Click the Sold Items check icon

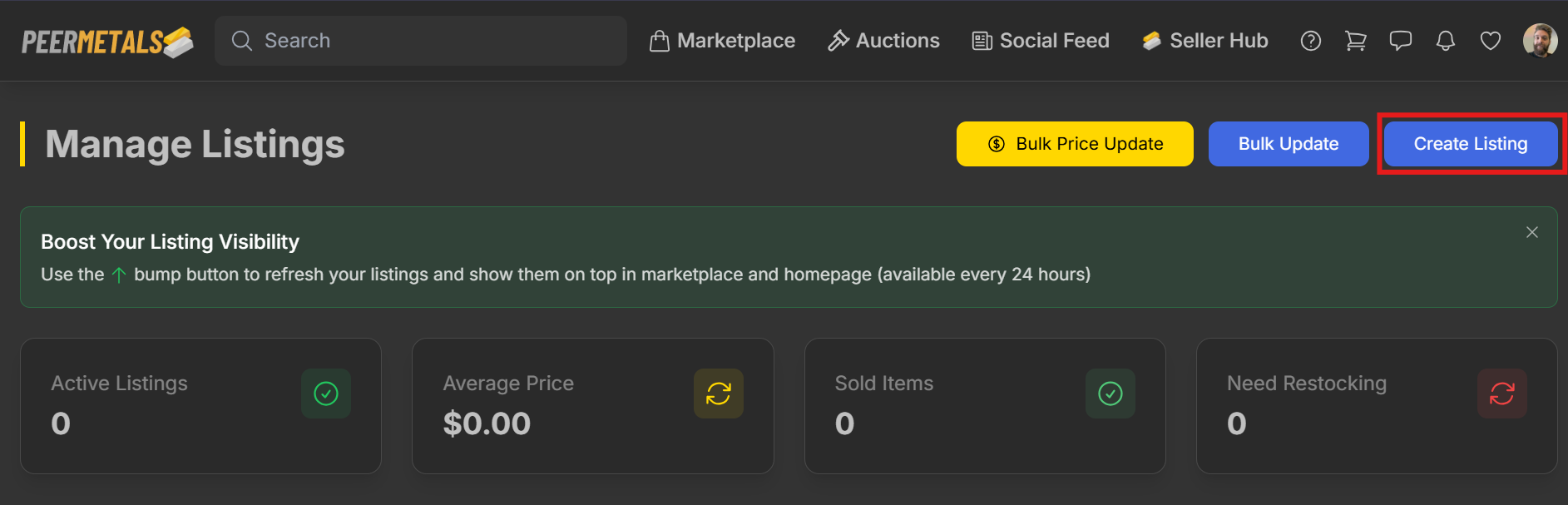click(x=1110, y=394)
